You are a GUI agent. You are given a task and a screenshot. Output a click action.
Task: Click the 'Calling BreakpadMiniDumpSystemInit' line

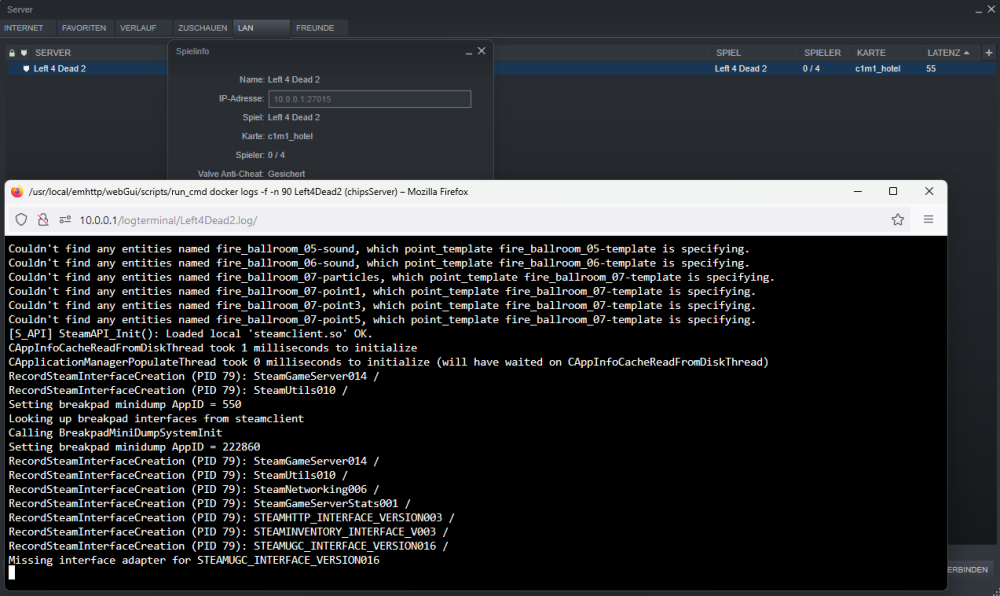(115, 433)
